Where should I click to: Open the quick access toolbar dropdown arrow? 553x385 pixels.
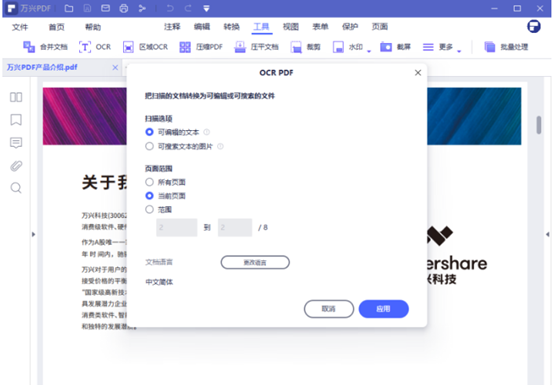click(x=207, y=8)
